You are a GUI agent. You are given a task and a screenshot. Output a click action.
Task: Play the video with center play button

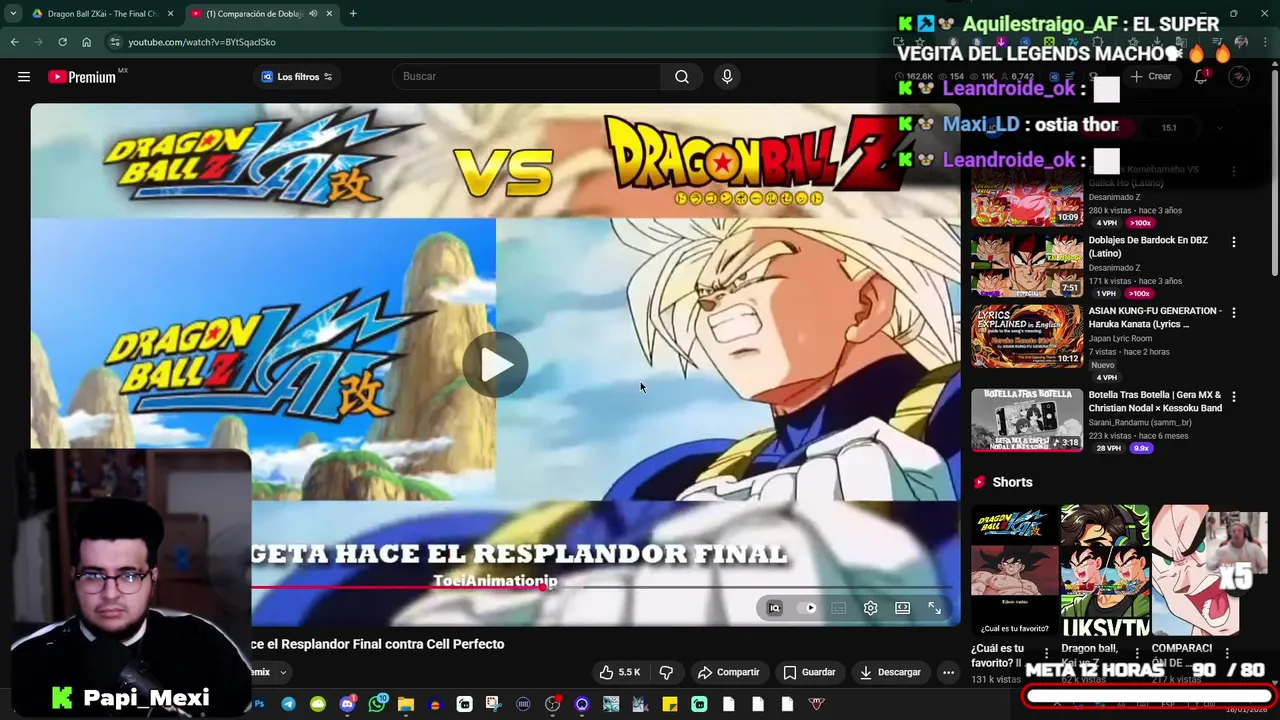496,365
